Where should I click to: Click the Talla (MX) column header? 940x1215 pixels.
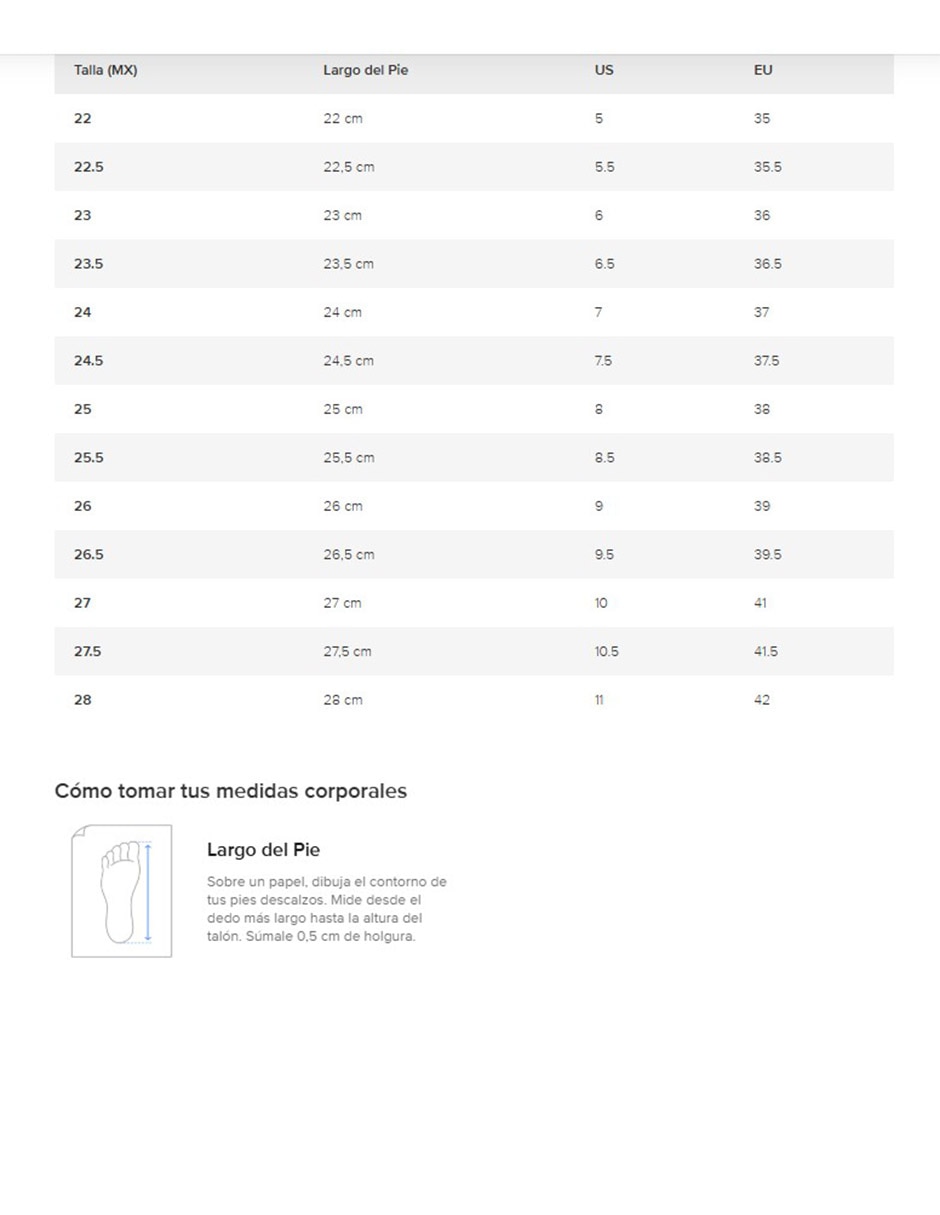click(105, 70)
